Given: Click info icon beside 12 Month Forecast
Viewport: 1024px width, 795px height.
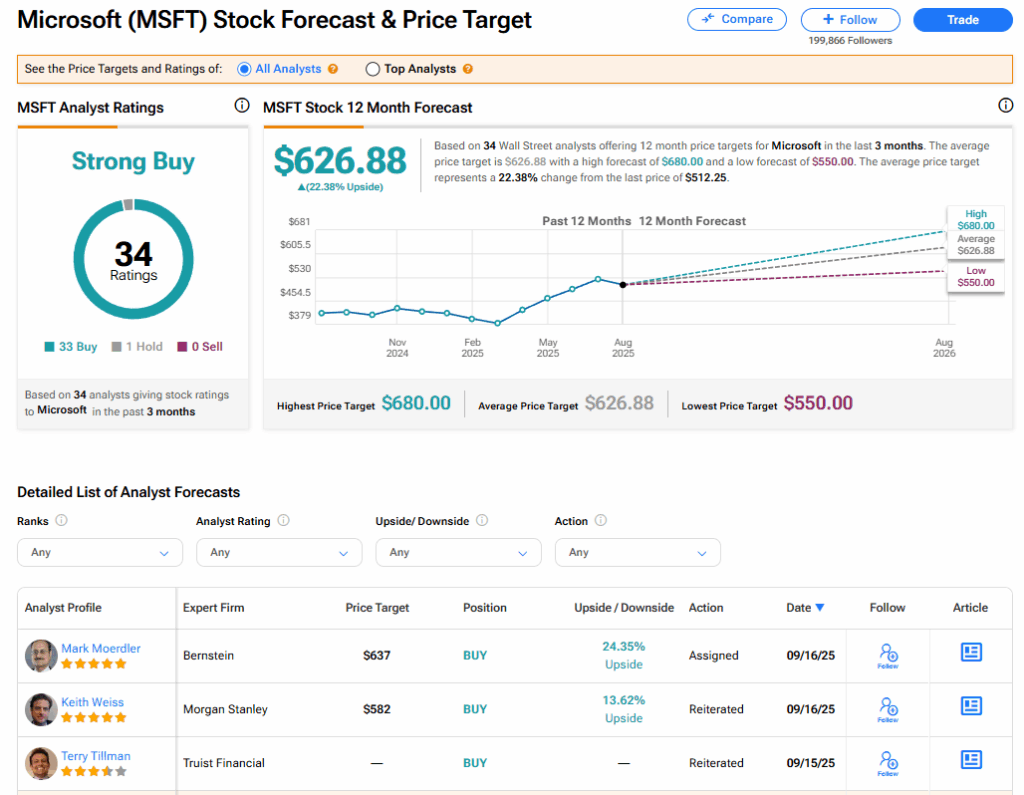Looking at the screenshot, I should click(1005, 106).
